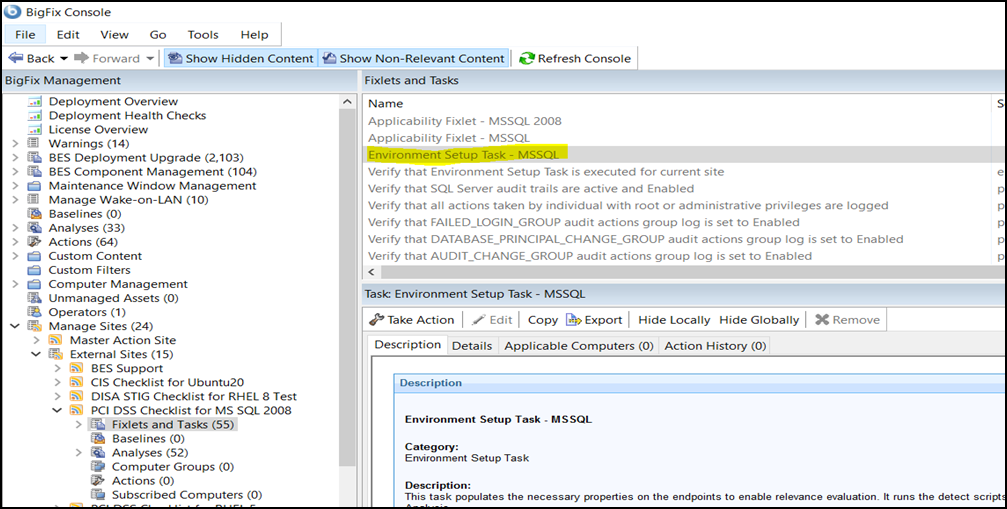This screenshot has width=1007, height=509.
Task: Expand the Analyses (33) node
Action: [x=15, y=228]
